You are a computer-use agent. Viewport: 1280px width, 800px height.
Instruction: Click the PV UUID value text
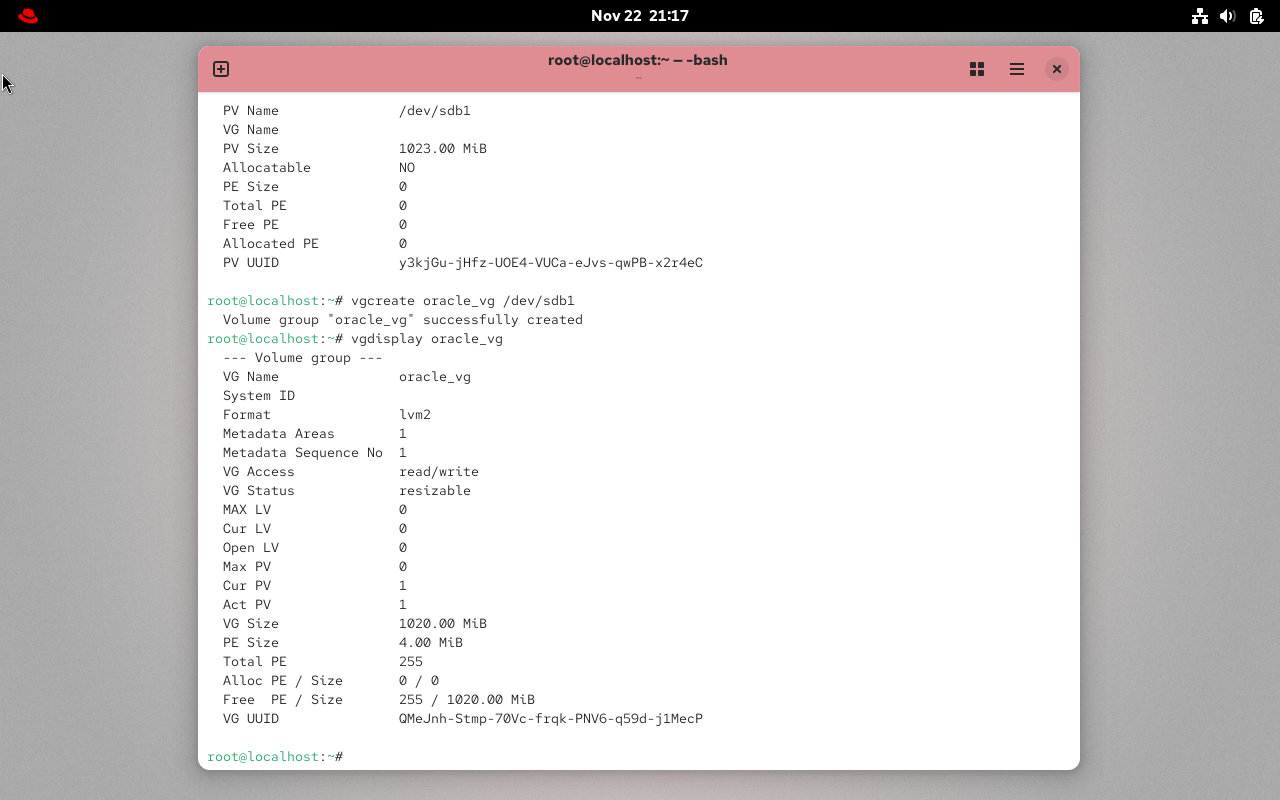point(550,262)
